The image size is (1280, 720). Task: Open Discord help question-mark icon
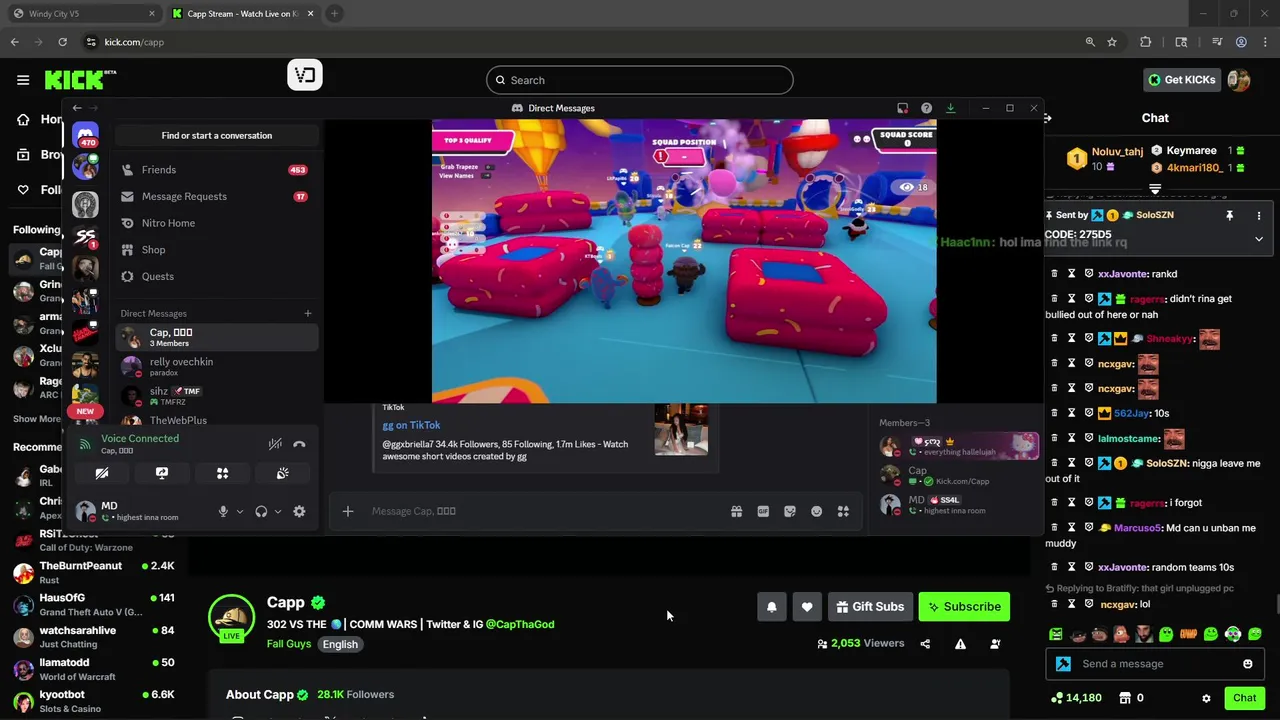(x=926, y=108)
